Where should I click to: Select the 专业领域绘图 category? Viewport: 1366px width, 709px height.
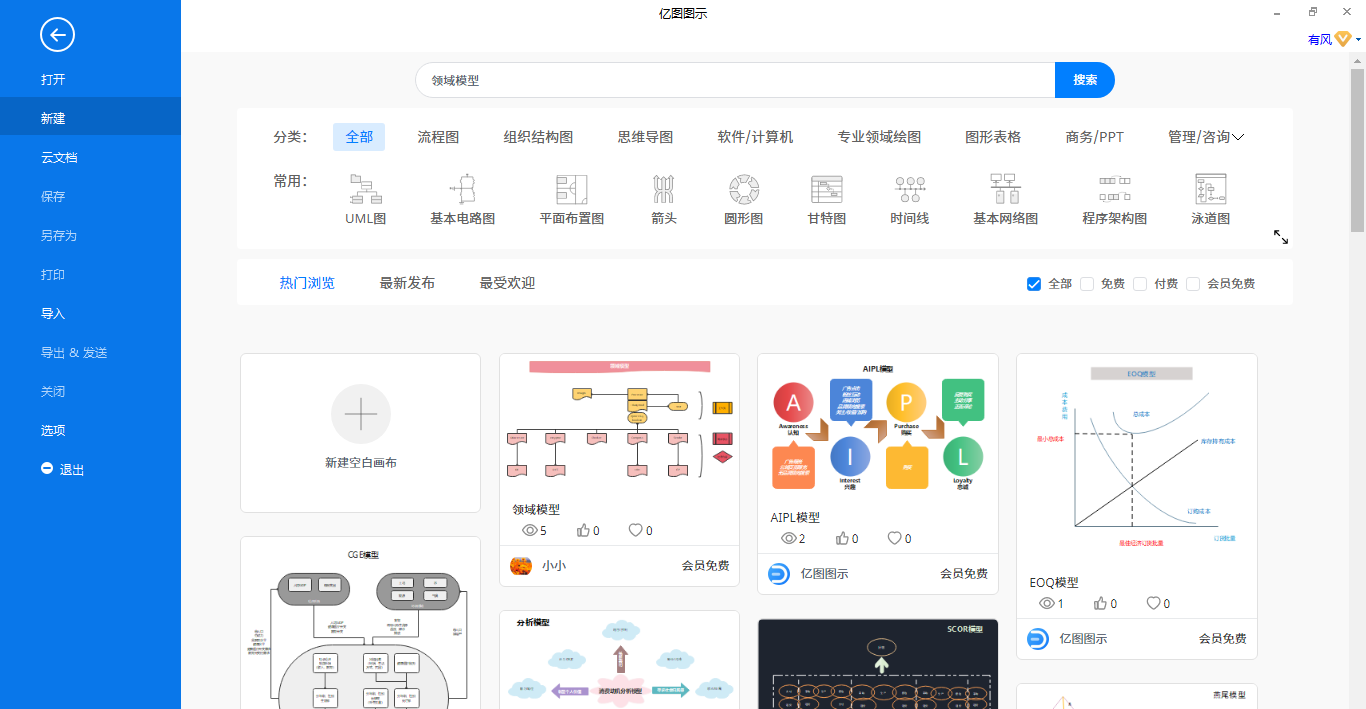[x=879, y=137]
